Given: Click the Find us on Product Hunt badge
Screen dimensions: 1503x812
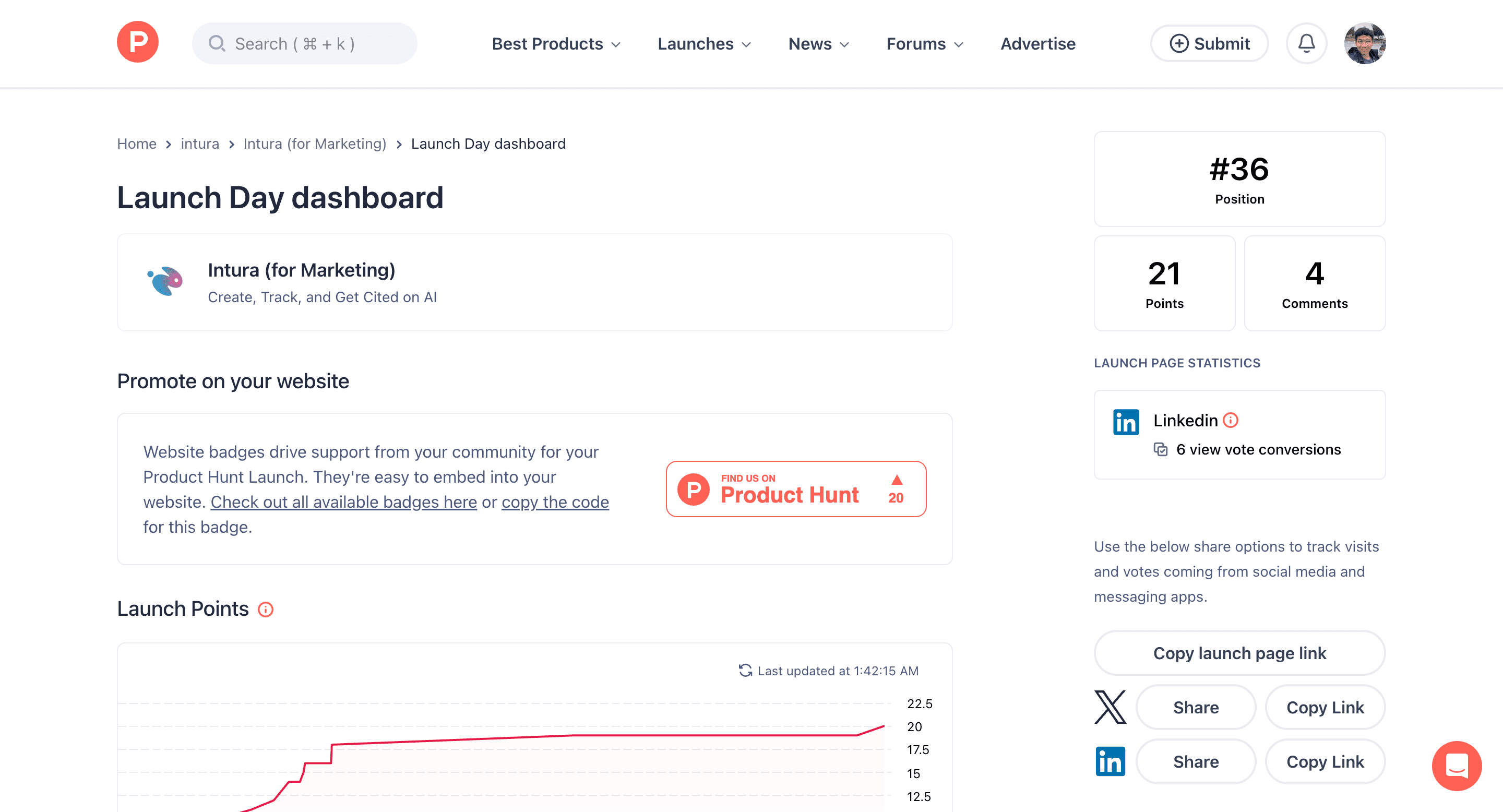Looking at the screenshot, I should pyautogui.click(x=796, y=489).
